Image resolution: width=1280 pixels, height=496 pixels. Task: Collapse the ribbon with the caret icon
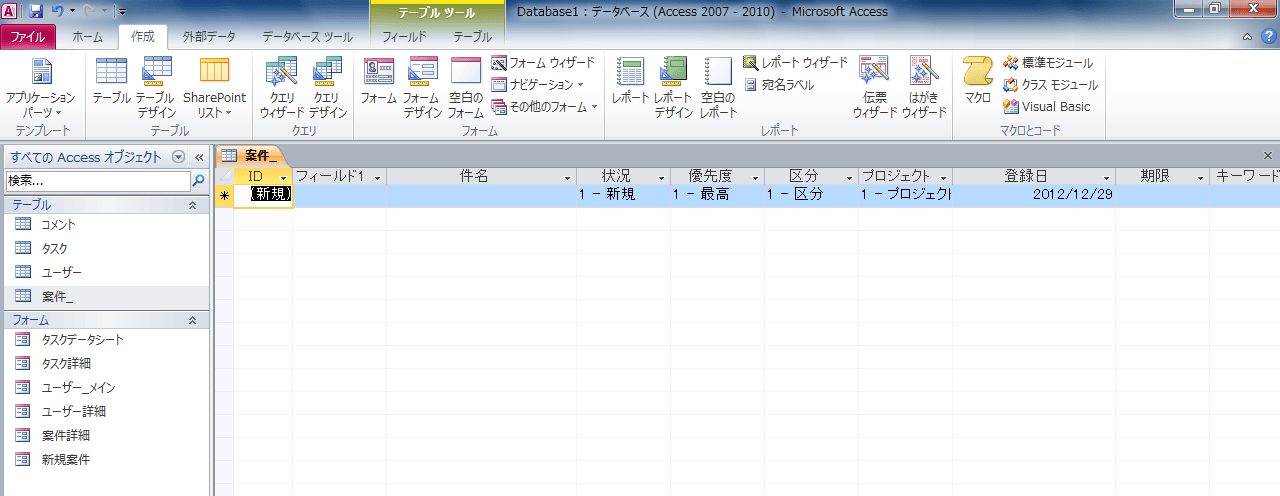1248,37
